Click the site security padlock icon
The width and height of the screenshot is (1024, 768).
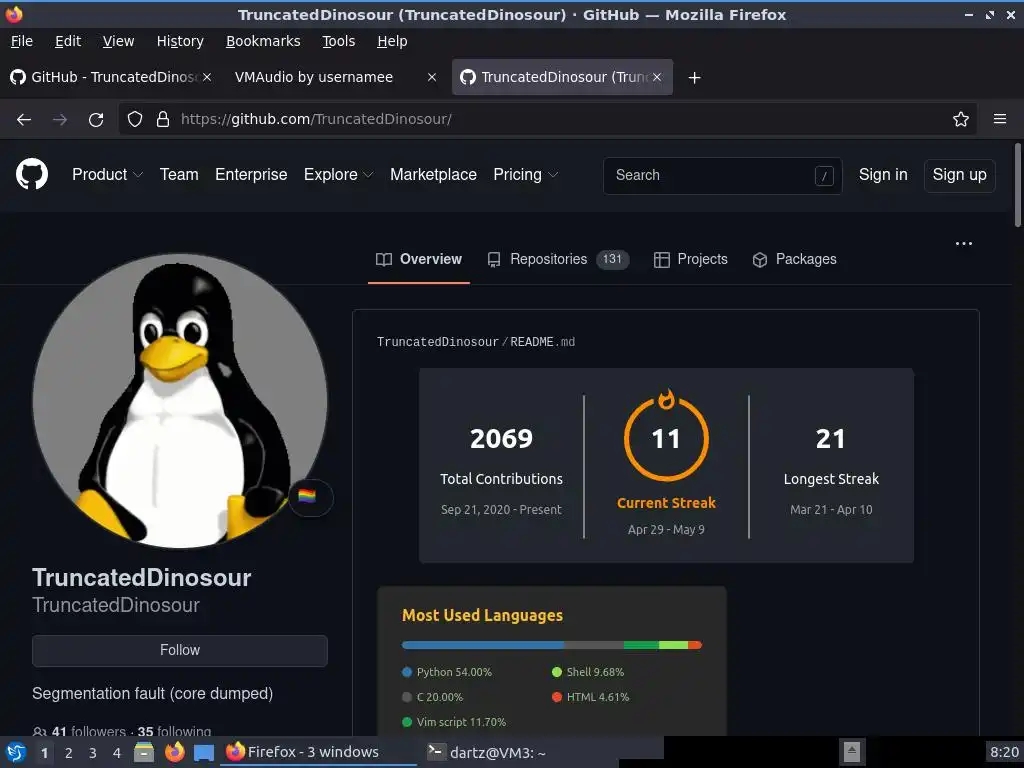163,119
